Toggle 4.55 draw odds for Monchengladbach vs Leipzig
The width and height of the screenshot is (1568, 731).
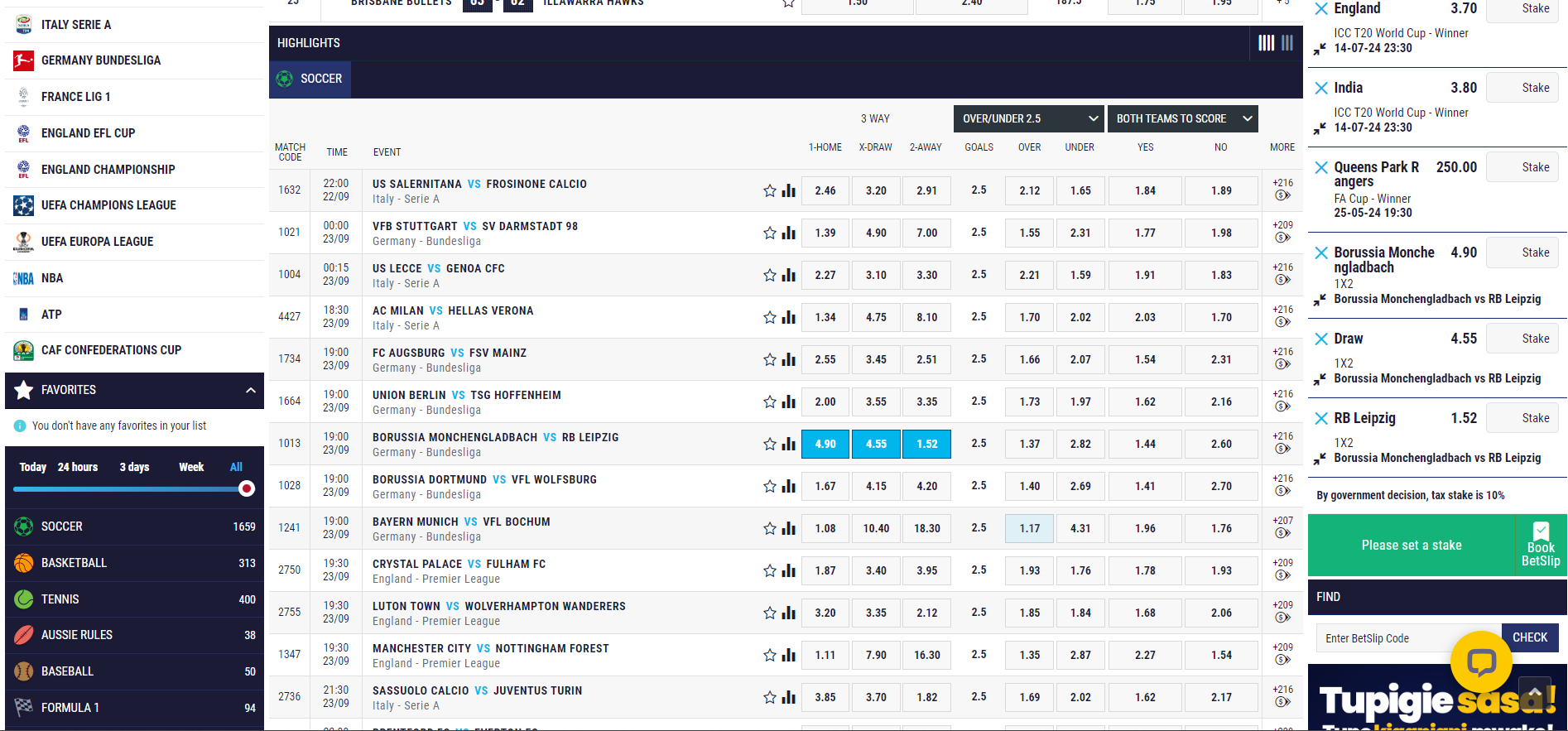coord(876,444)
